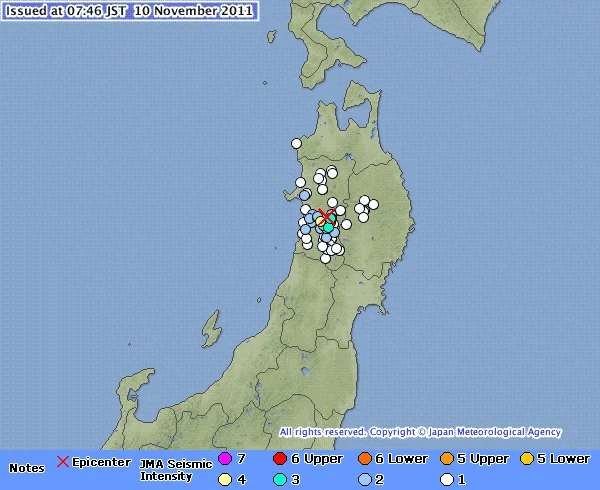Click the "JMA Seismic Intensity" label
The width and height of the screenshot is (600, 490).
pyautogui.click(x=176, y=470)
